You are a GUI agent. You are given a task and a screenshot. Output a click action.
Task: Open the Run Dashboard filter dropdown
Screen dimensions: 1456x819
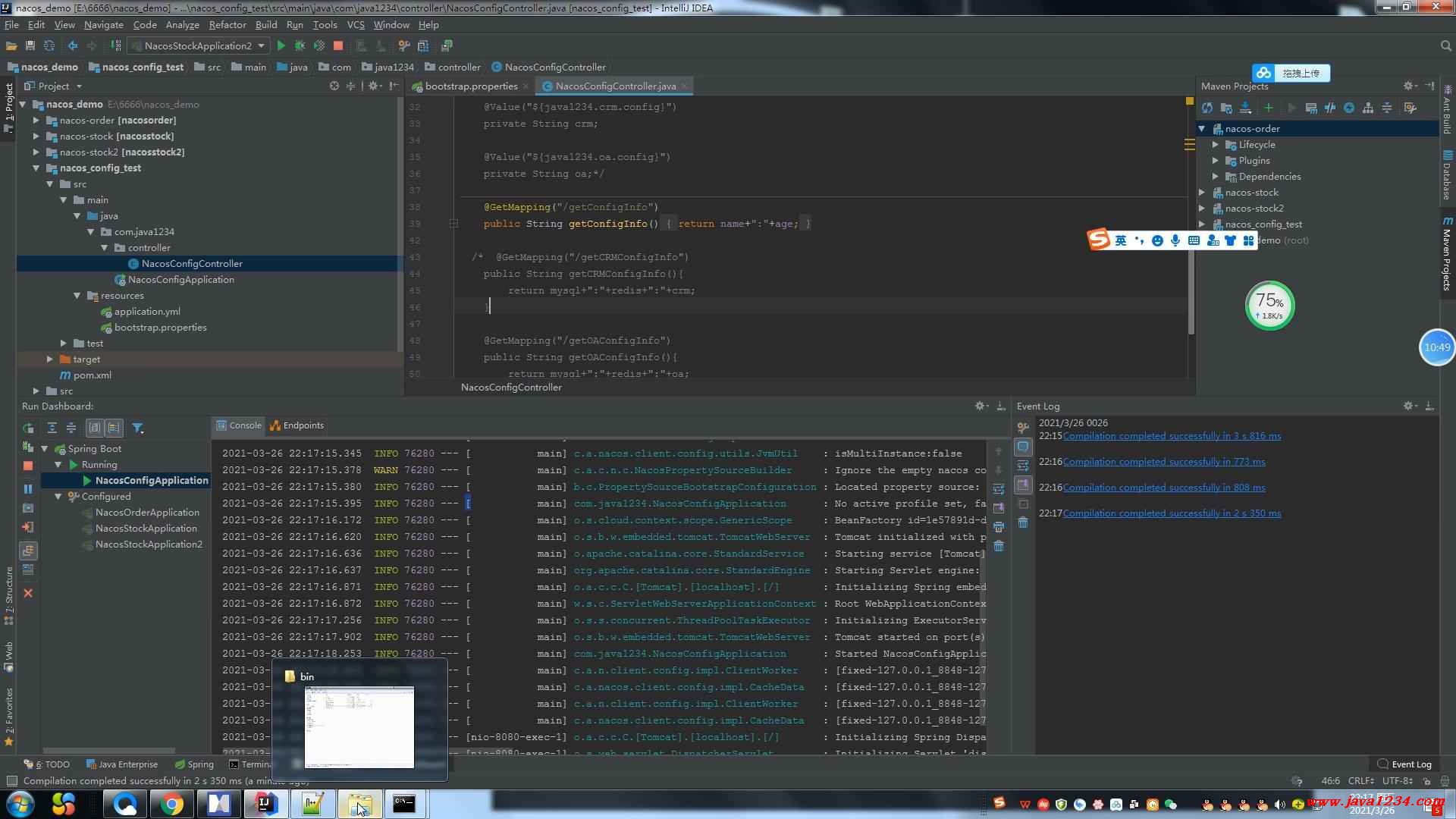click(138, 428)
